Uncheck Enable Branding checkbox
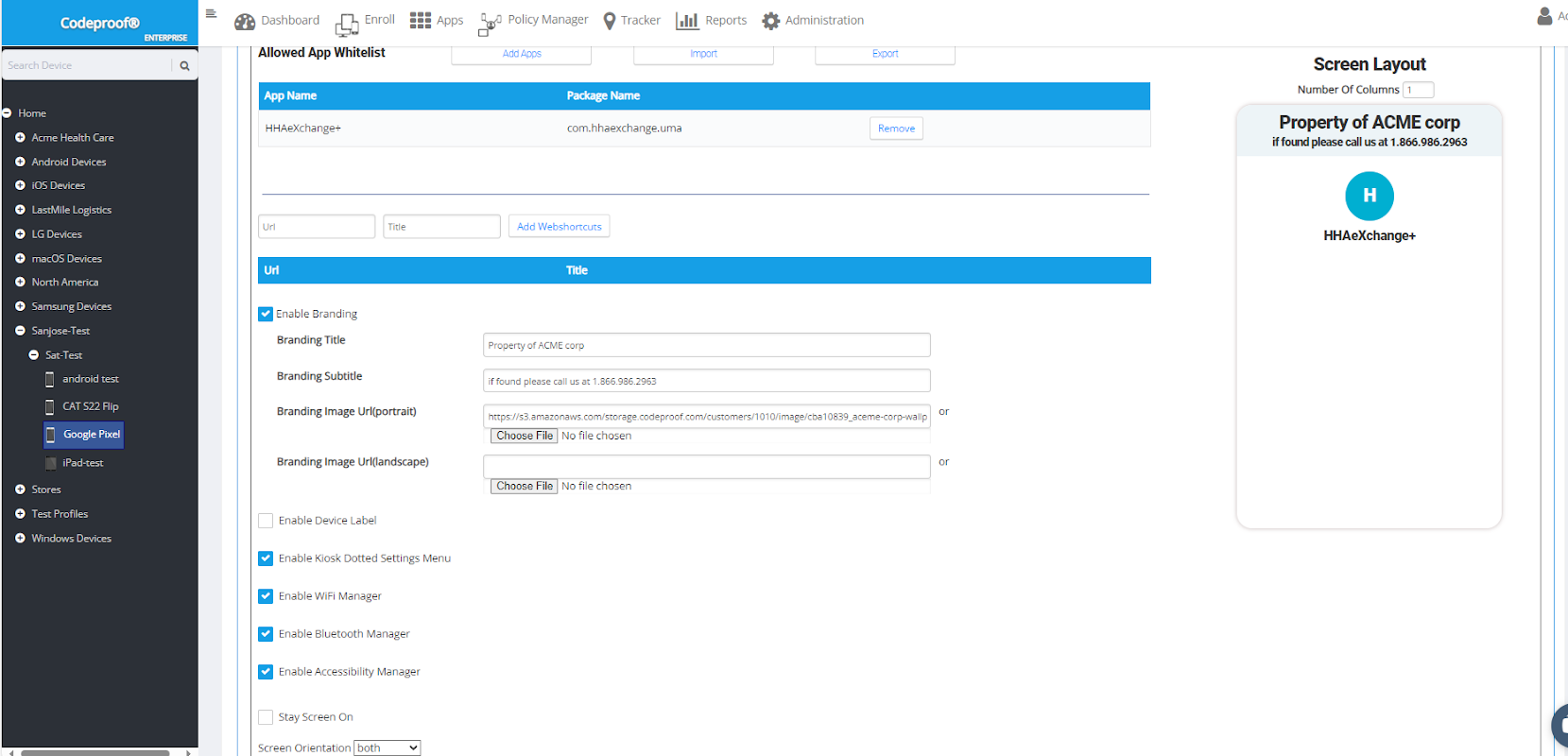The image size is (1568, 756). pyautogui.click(x=266, y=314)
